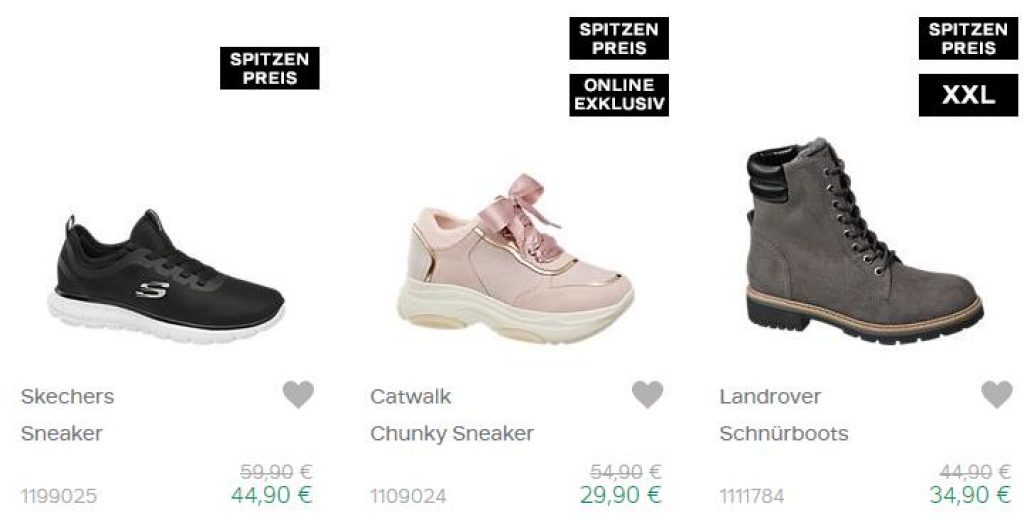Click the XXL badge on Landrover boots
1024x520 pixels.
coord(968,95)
